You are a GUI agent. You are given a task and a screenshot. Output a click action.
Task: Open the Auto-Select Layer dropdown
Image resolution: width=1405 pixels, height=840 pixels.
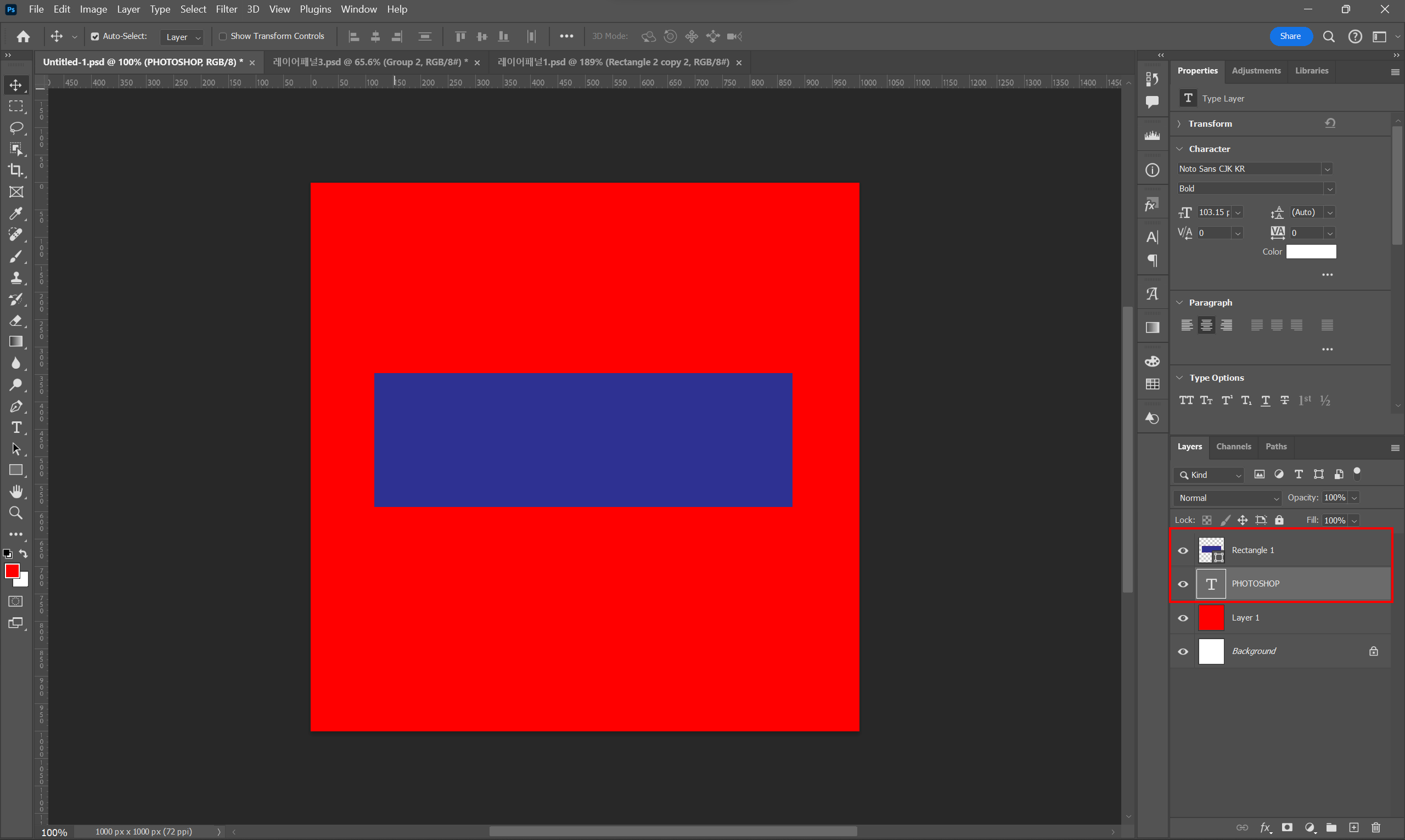[x=182, y=37]
